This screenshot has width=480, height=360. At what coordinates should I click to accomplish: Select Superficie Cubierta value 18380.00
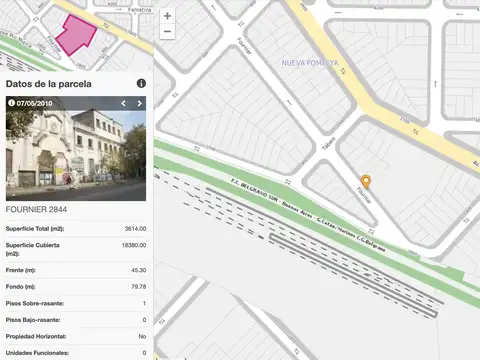(134, 245)
